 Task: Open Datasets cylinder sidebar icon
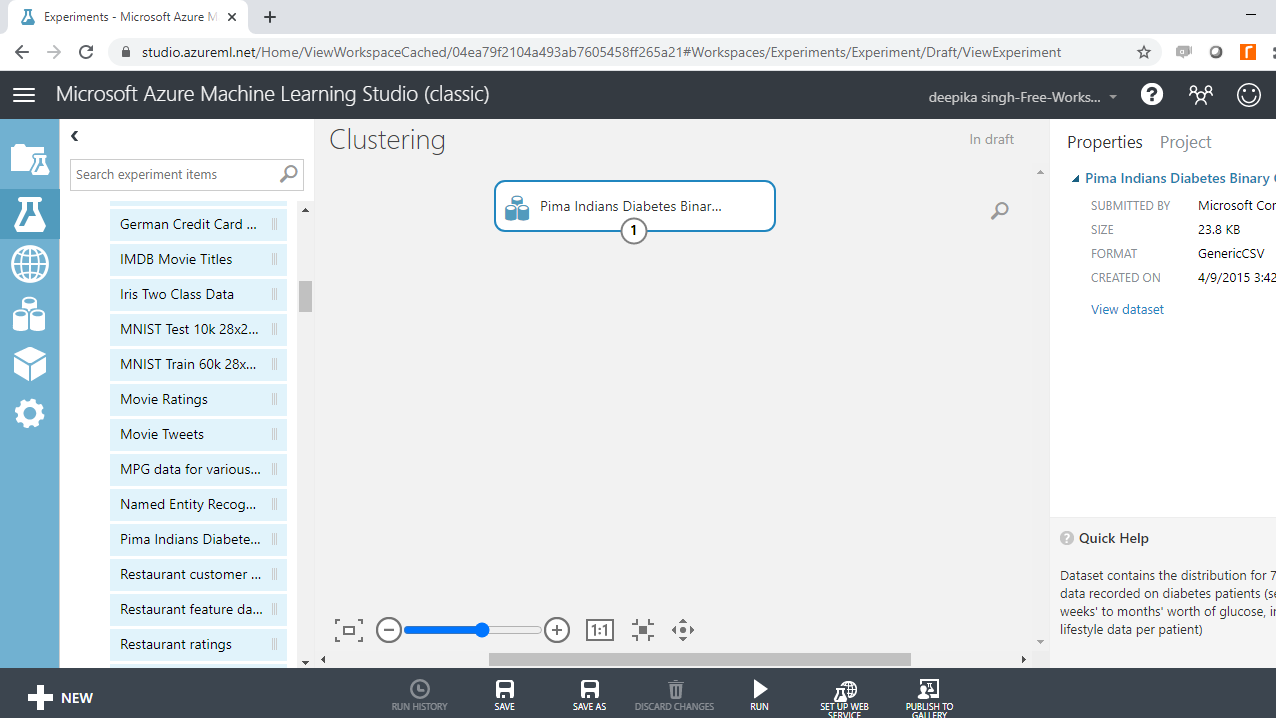29,315
